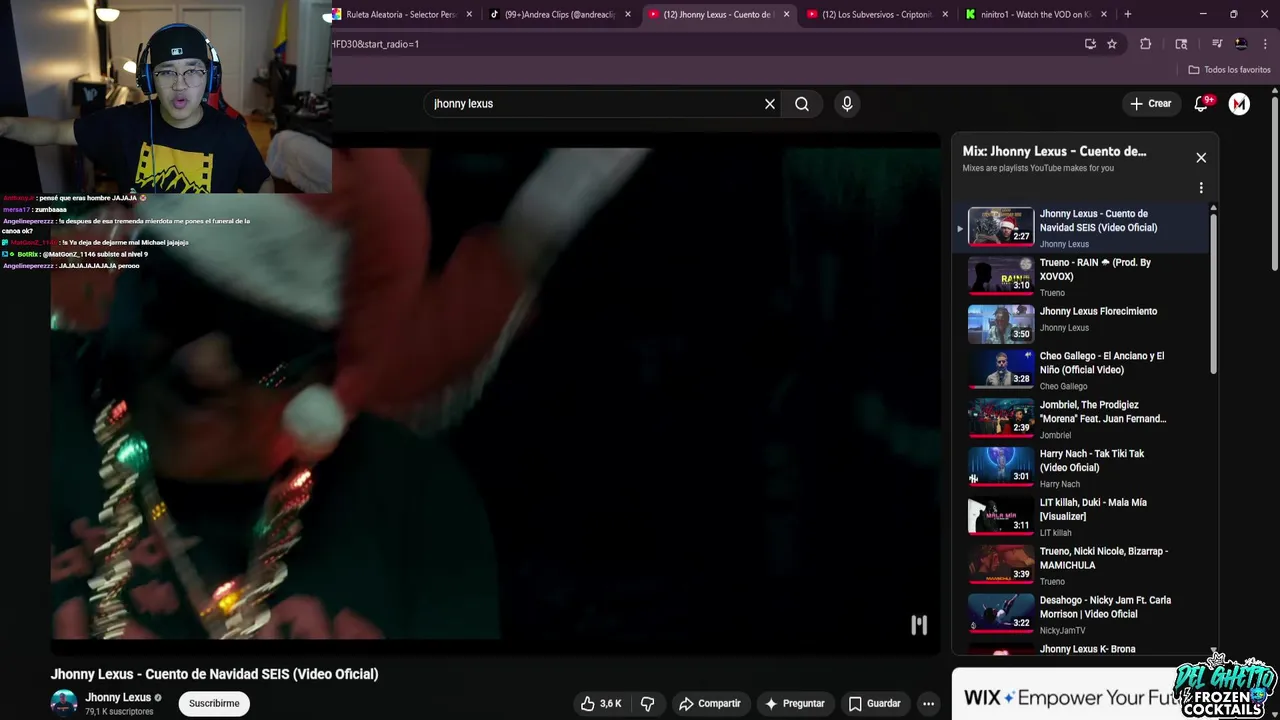Viewport: 1280px width, 720px height.
Task: Click the Preguntar button
Action: (794, 704)
